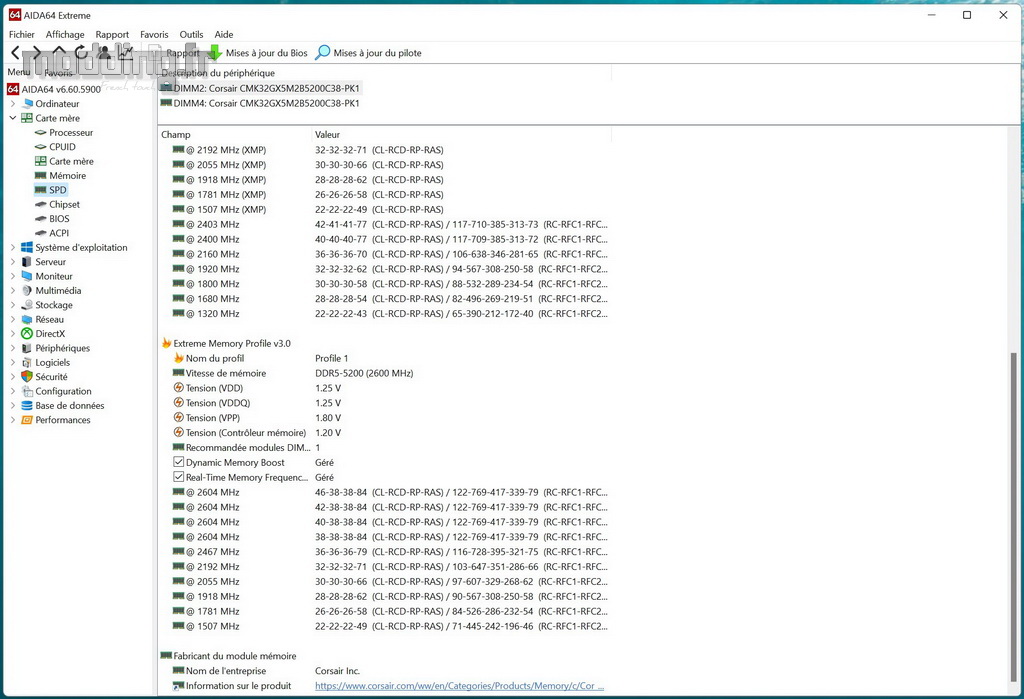1024x699 pixels.
Task: Click Mises à jour du pilote
Action: pyautogui.click(x=368, y=53)
